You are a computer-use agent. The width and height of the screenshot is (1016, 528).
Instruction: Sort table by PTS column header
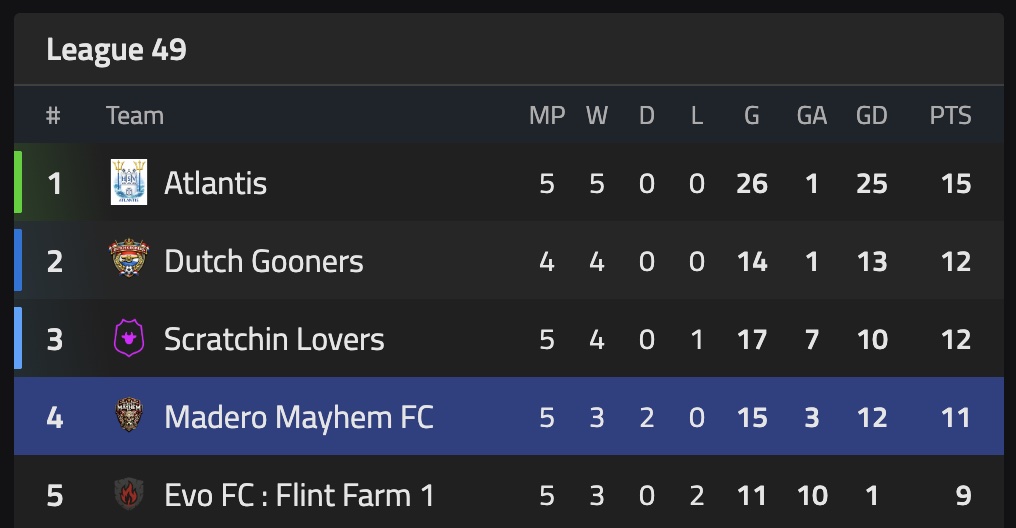click(950, 116)
